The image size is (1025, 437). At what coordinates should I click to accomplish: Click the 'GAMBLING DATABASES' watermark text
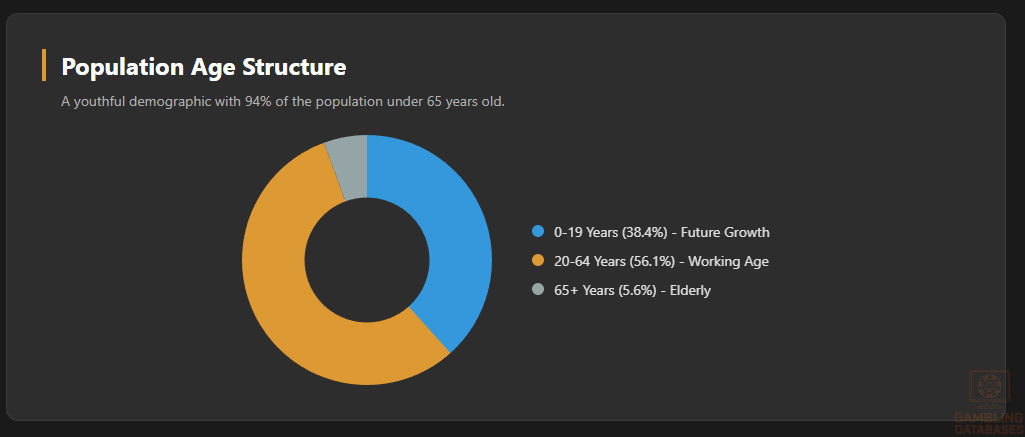(x=988, y=422)
